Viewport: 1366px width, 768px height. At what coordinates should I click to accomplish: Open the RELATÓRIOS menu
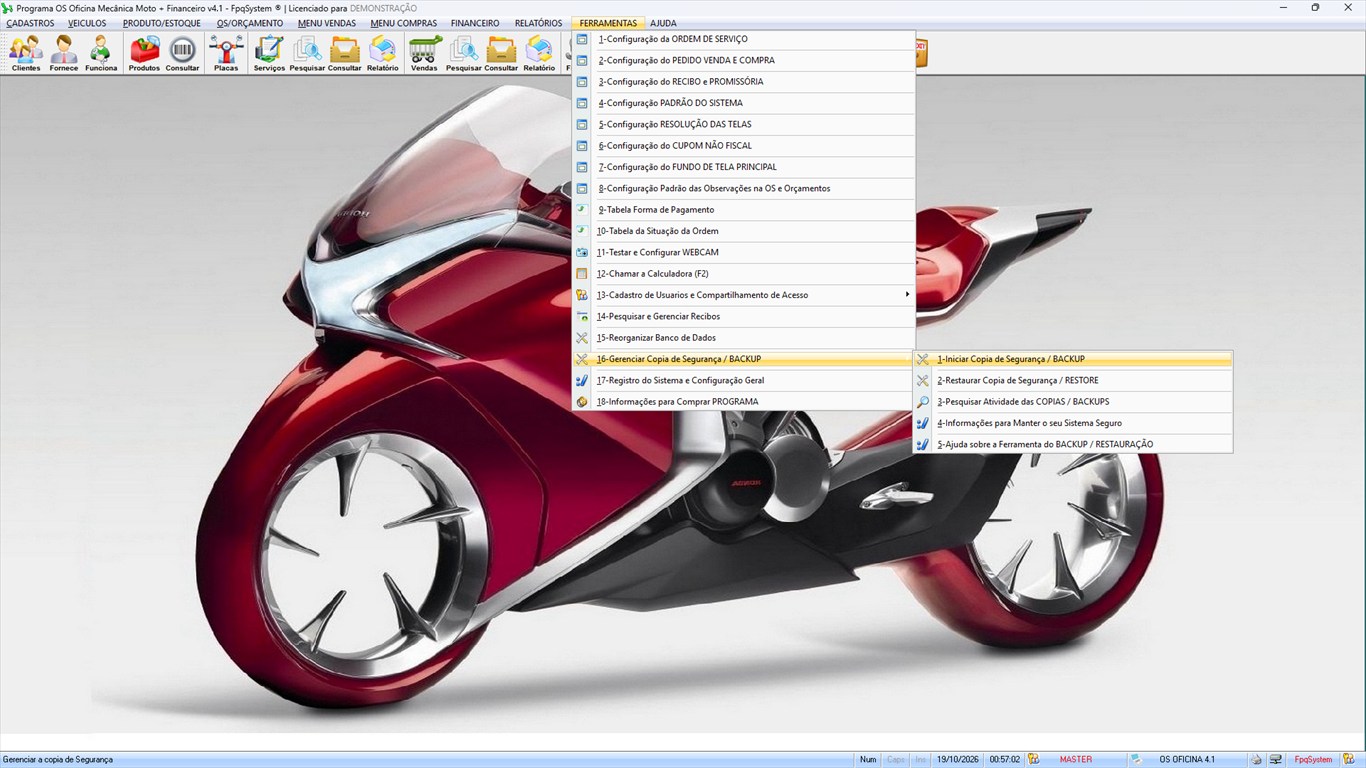pyautogui.click(x=538, y=23)
